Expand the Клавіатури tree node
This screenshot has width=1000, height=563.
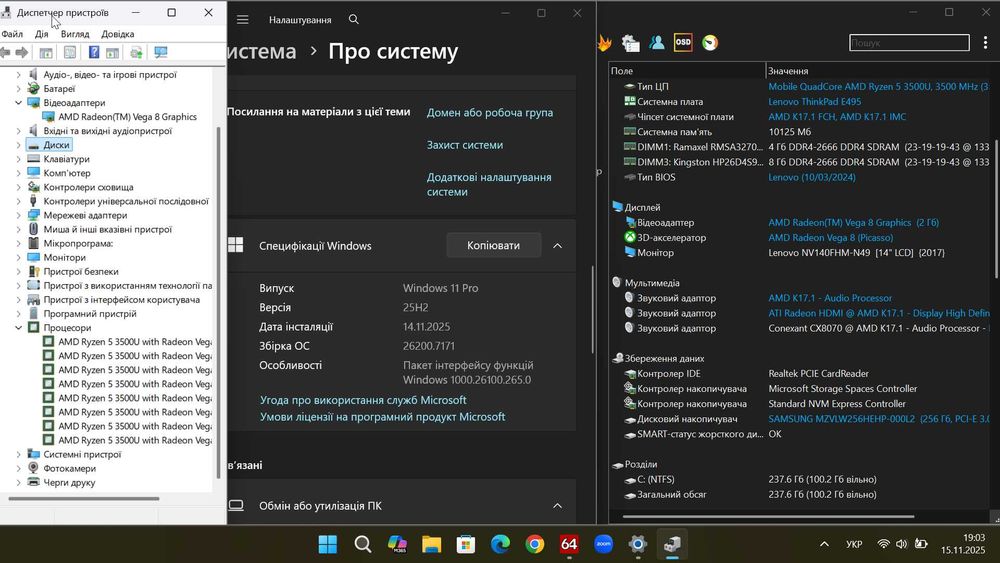18,159
